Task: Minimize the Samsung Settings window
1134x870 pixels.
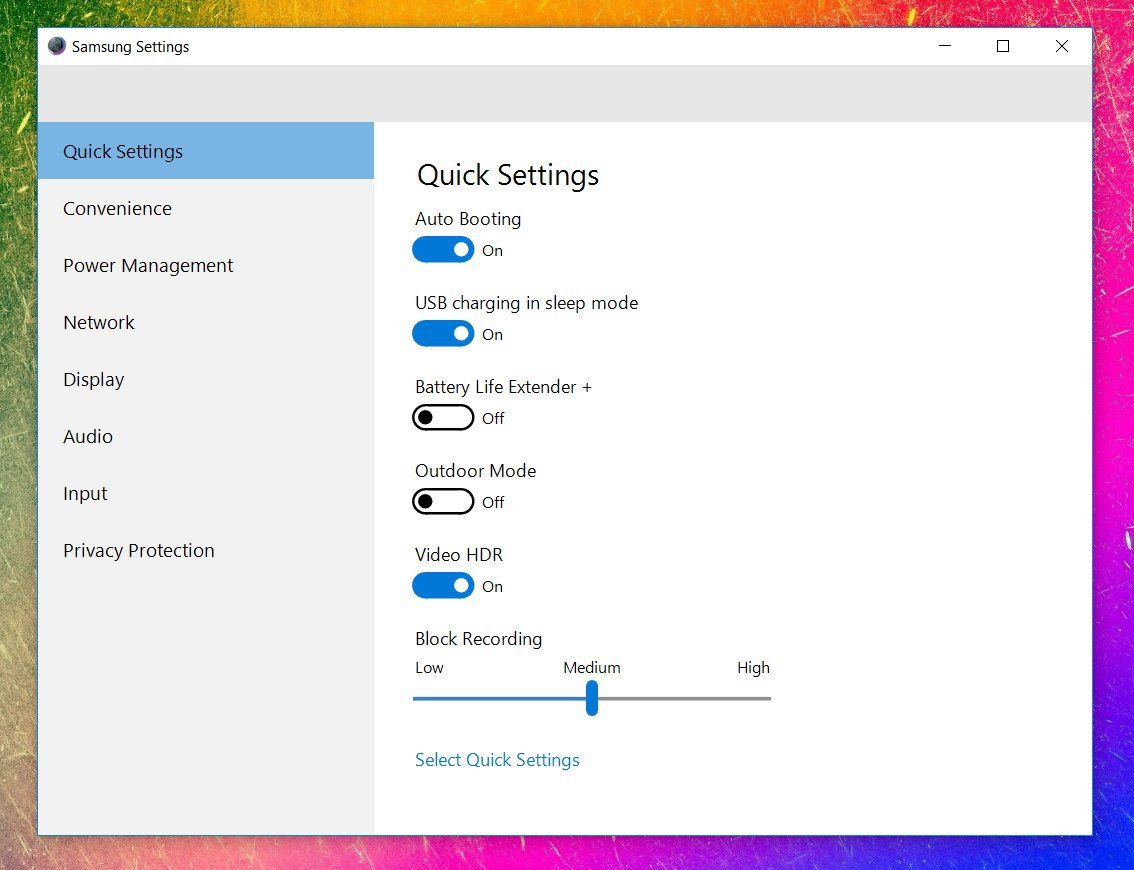Action: (945, 46)
